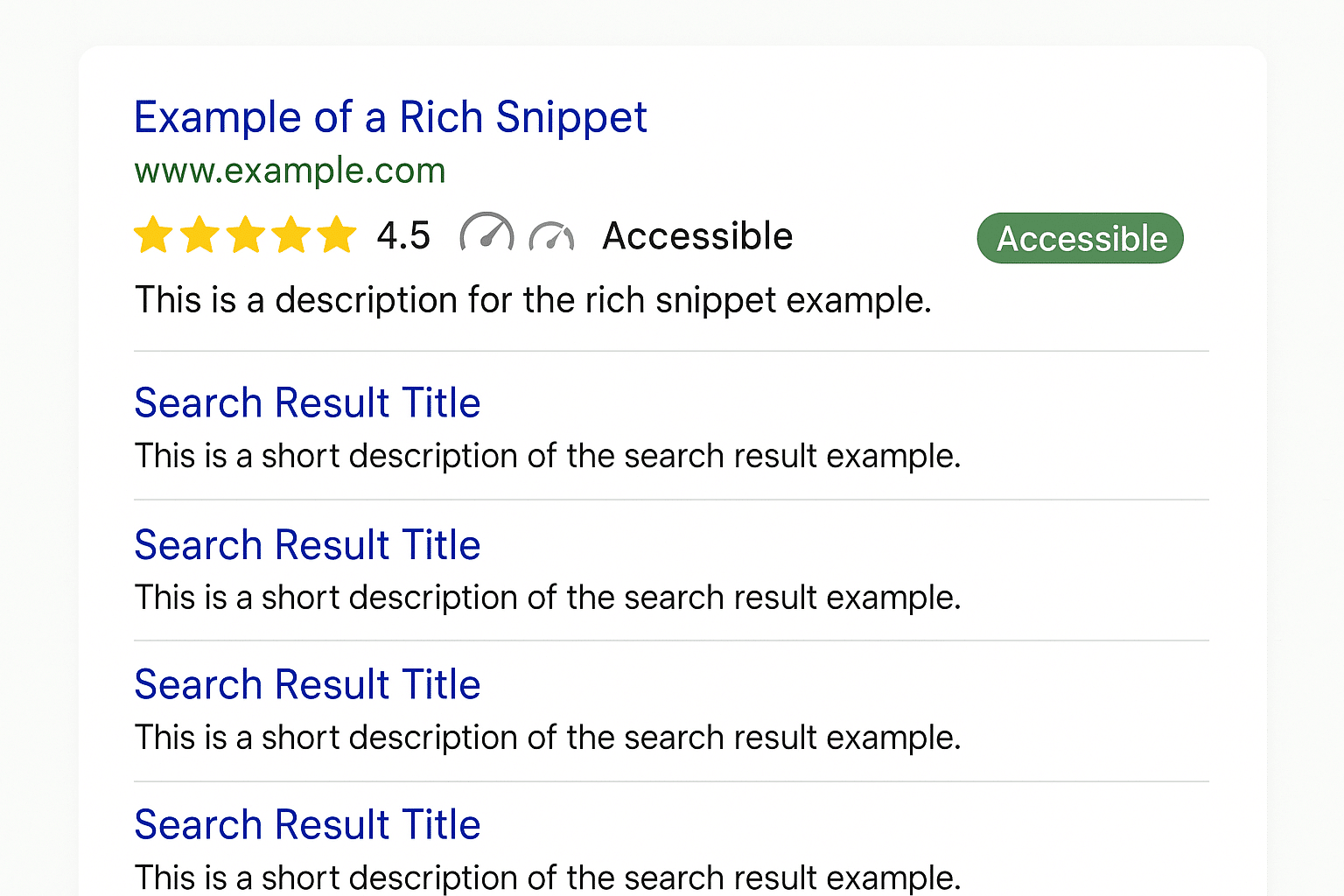Viewport: 1344px width, 896px height.
Task: Click the first gold rating star
Action: 153,234
